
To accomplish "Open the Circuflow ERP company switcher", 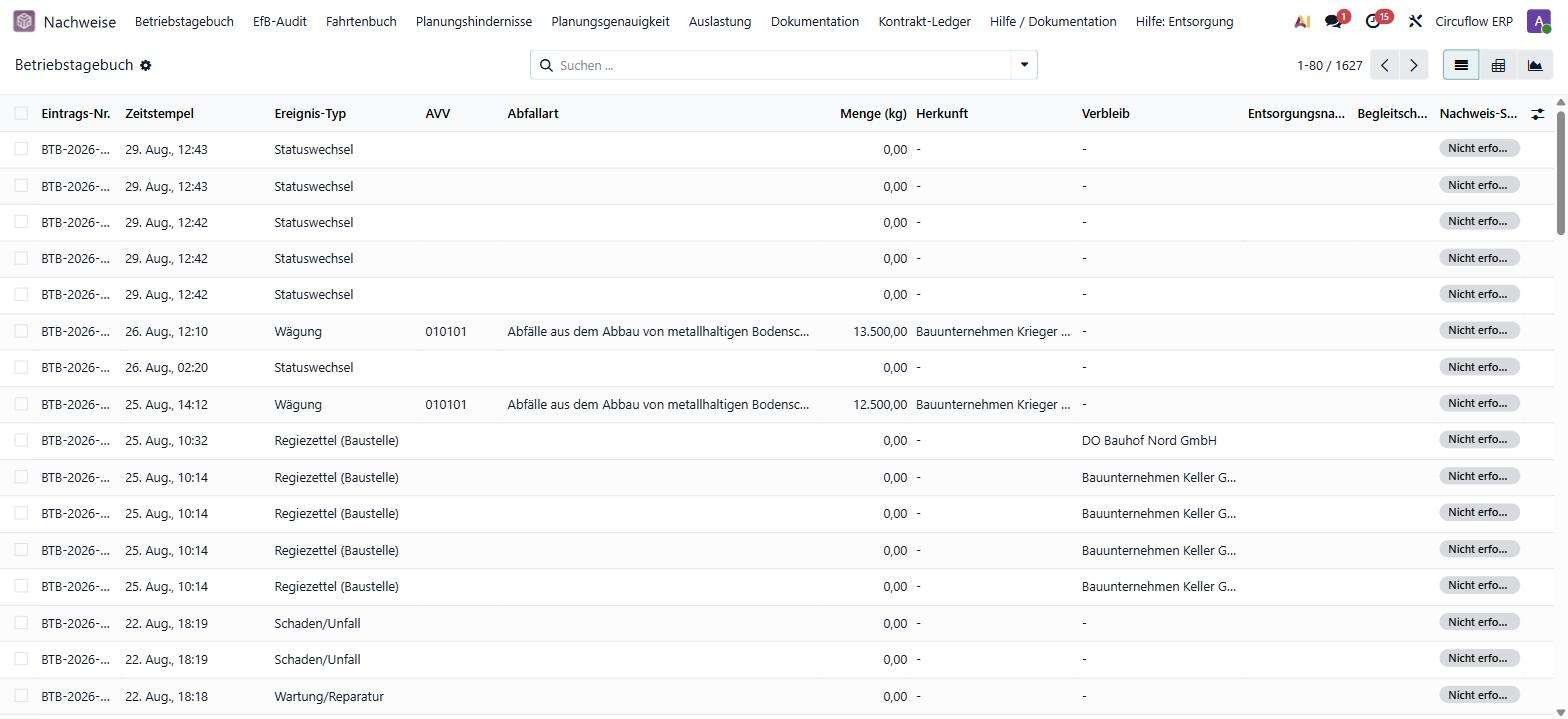I will pyautogui.click(x=1474, y=21).
